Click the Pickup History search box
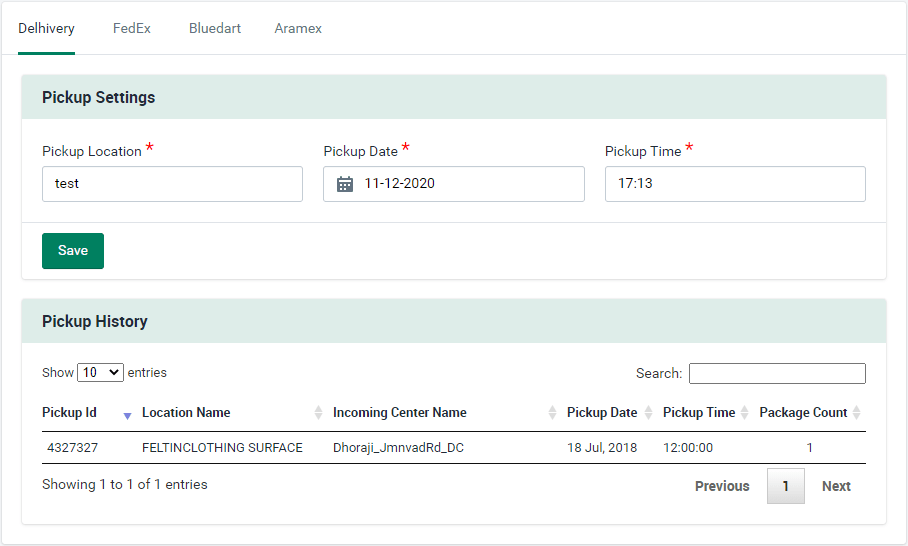Viewport: 908px width, 546px height. coord(777,373)
